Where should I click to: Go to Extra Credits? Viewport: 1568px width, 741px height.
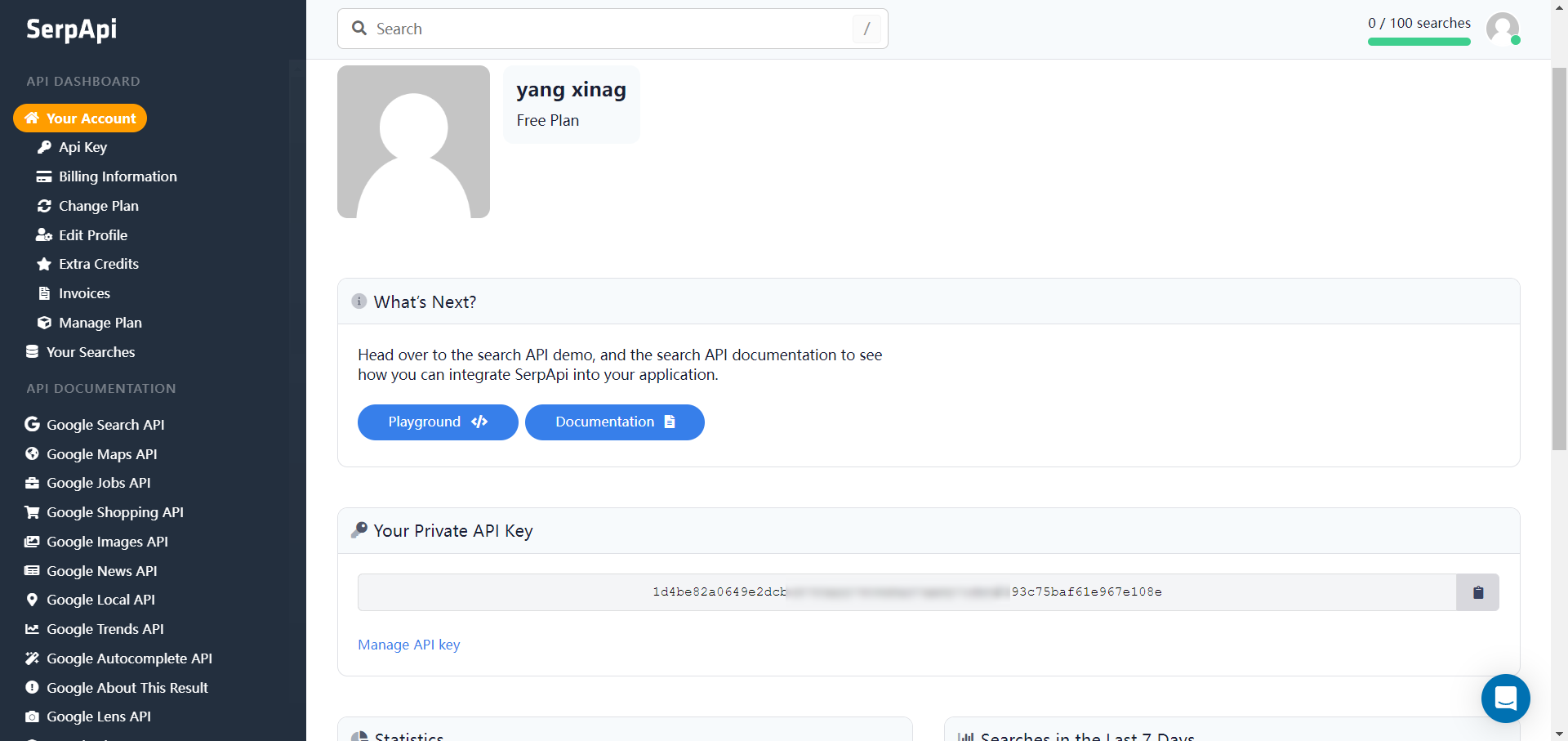pyautogui.click(x=99, y=264)
